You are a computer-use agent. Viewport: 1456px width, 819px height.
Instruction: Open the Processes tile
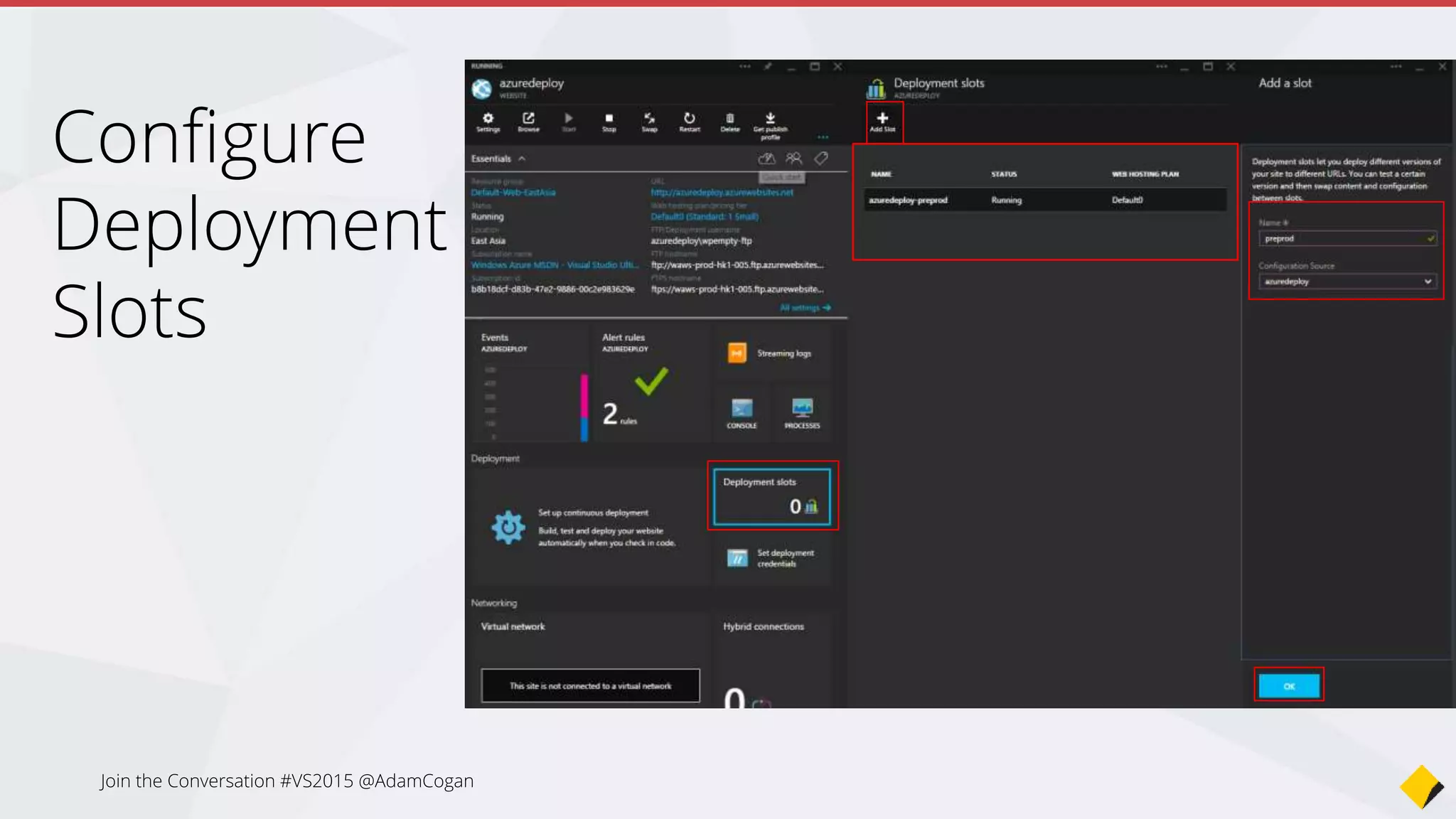coord(802,413)
